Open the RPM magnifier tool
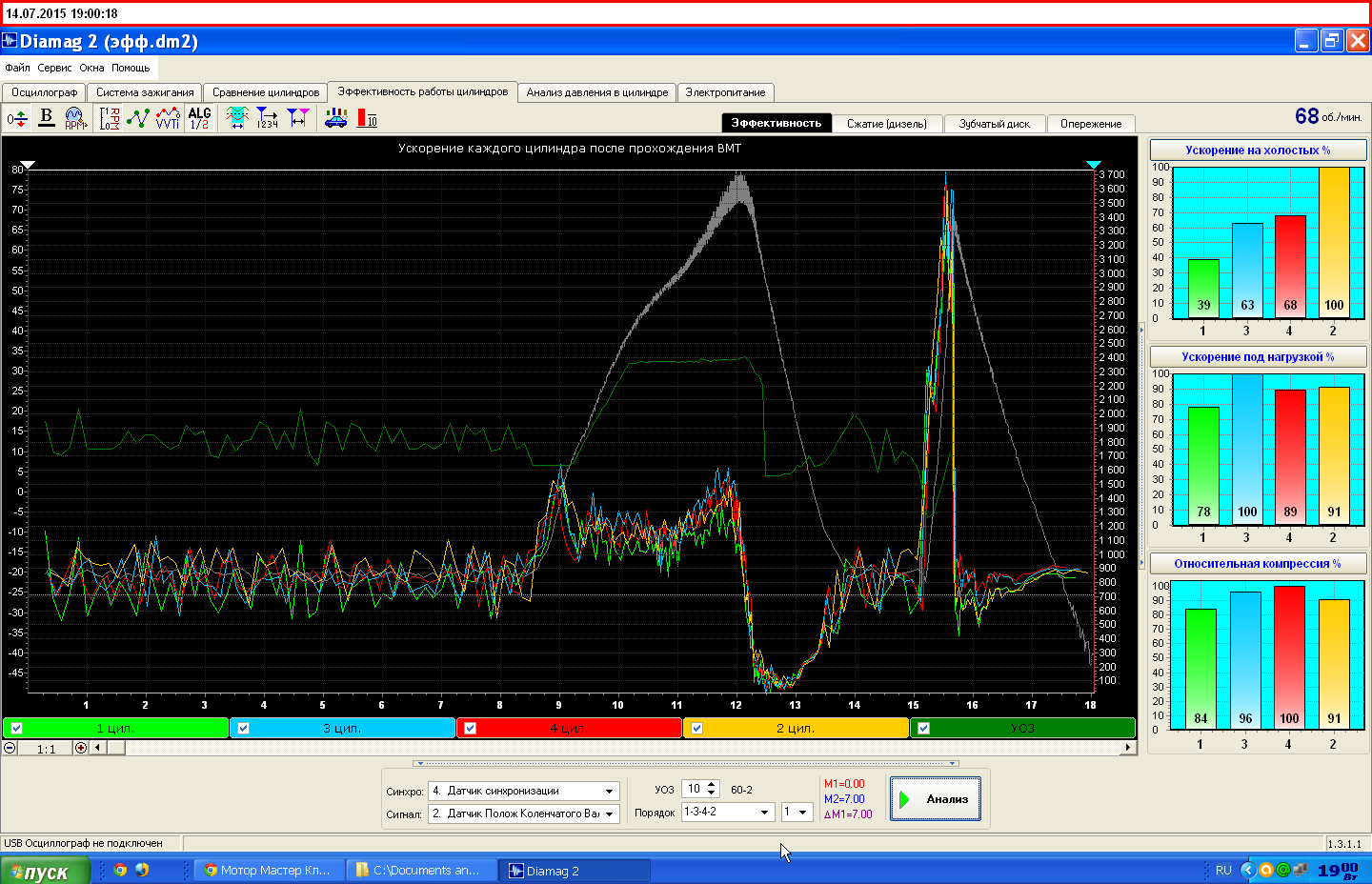 (75, 118)
